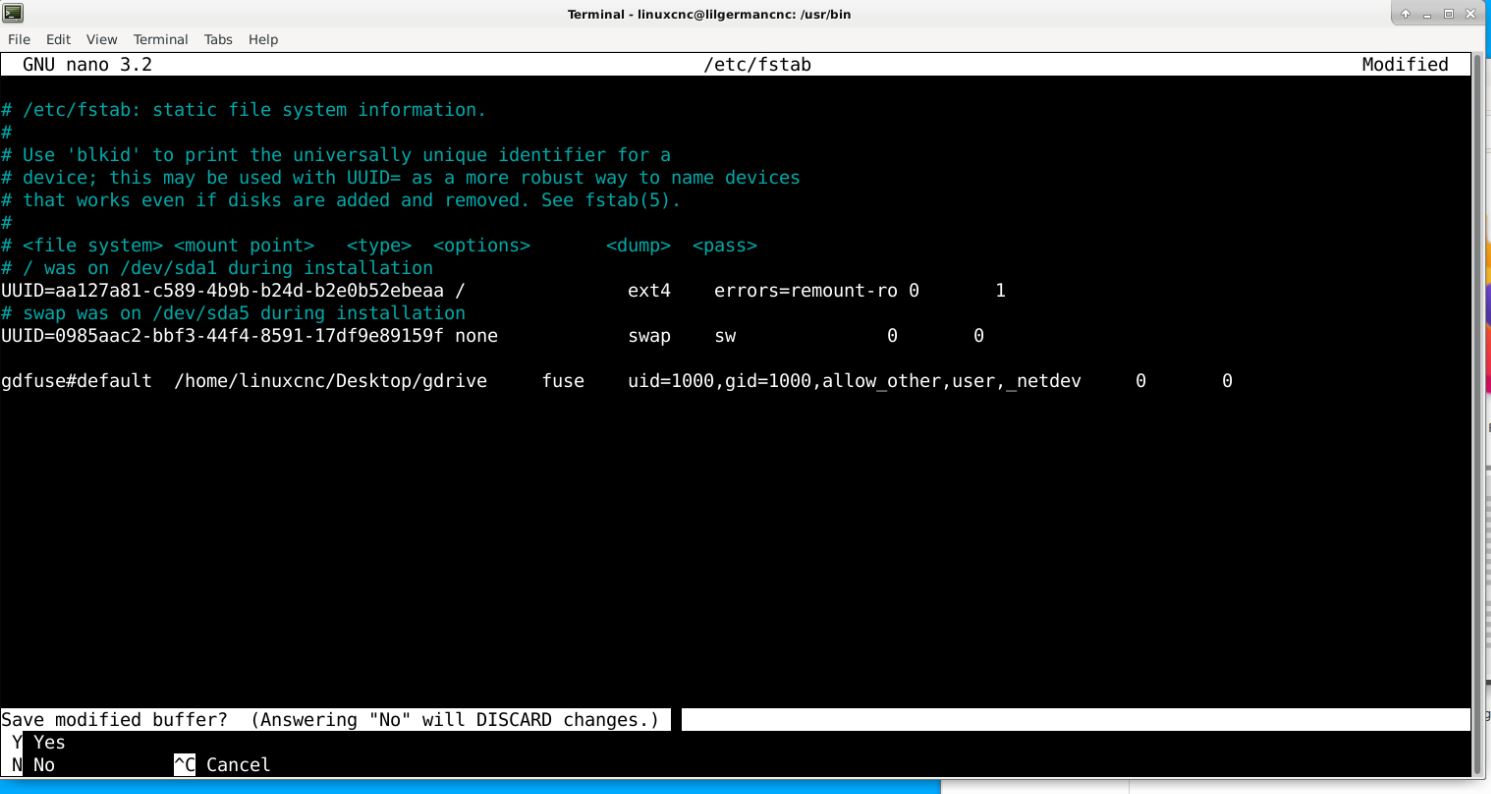
Task: Click the sw option in the swap line
Action: tap(725, 336)
